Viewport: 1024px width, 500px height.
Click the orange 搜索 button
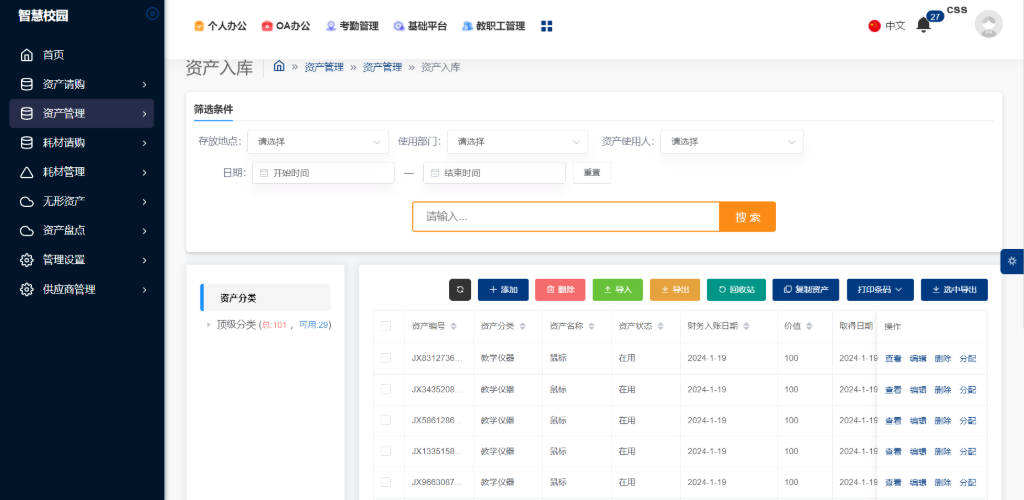(x=747, y=217)
